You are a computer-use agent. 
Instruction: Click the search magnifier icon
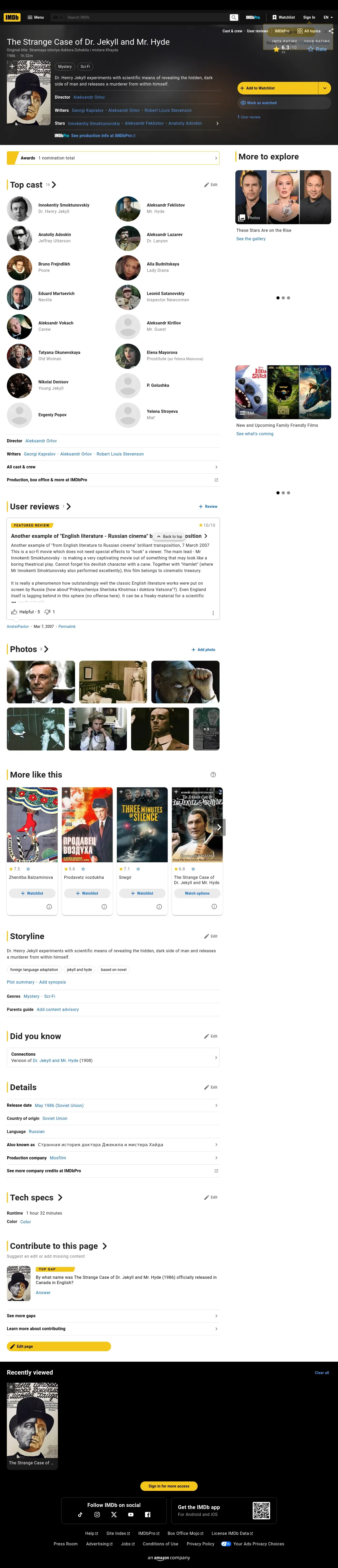click(x=233, y=17)
